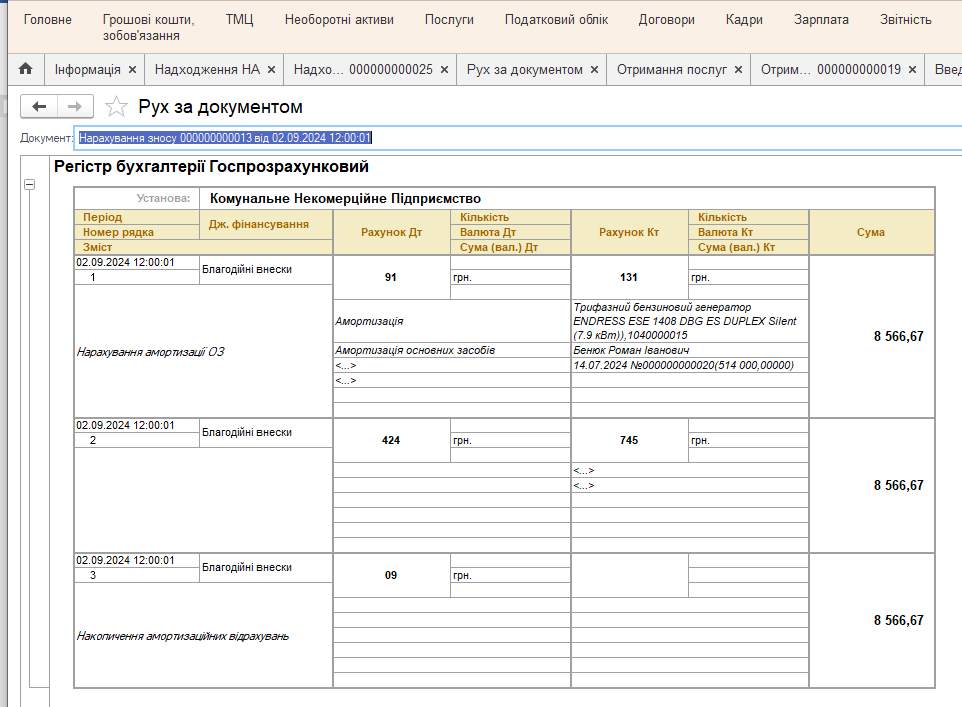Click the Home icon tab

pos(25,69)
